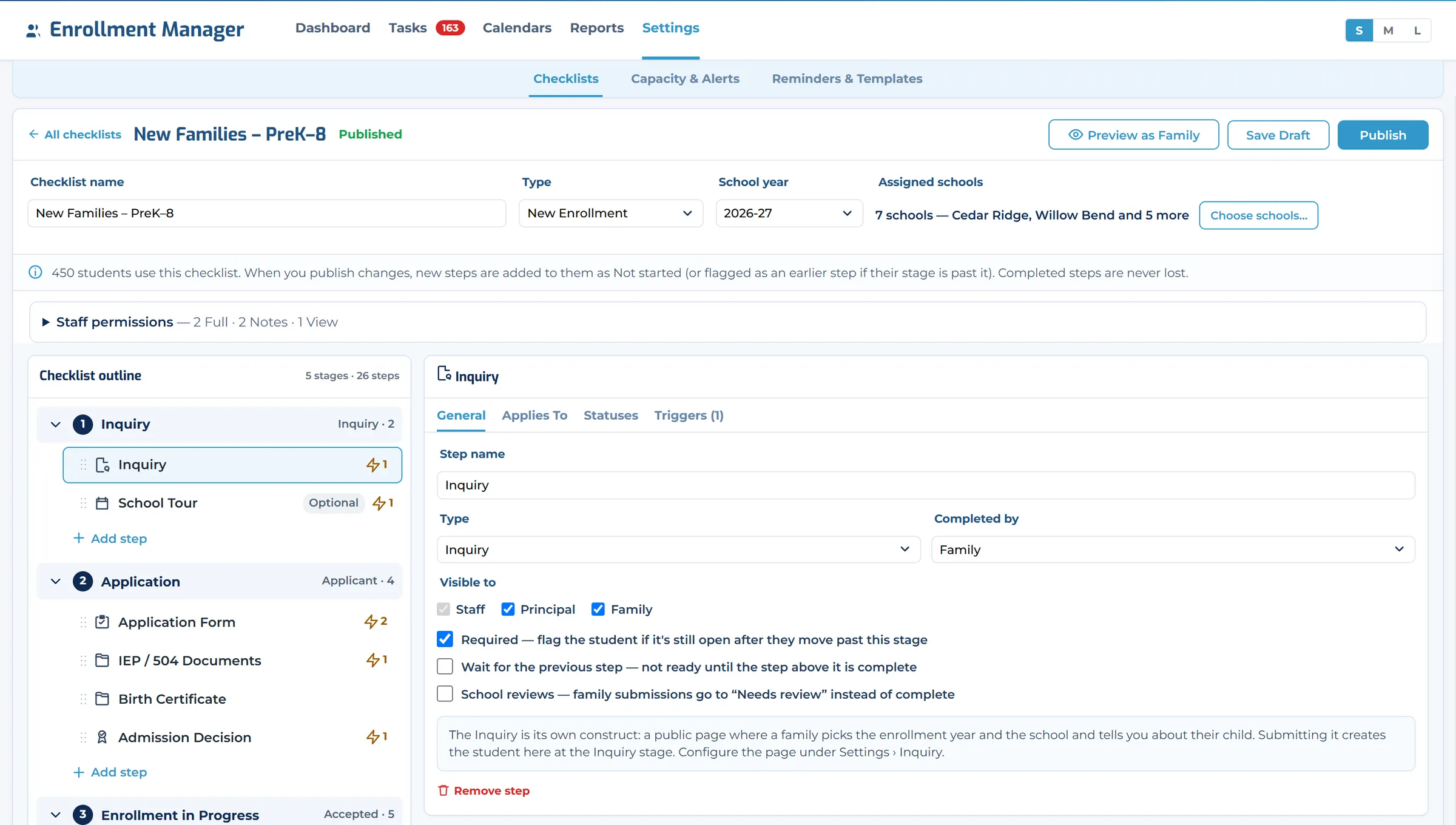The height and width of the screenshot is (825, 1456).
Task: Collapse the Application stage chevron
Action: (x=56, y=581)
